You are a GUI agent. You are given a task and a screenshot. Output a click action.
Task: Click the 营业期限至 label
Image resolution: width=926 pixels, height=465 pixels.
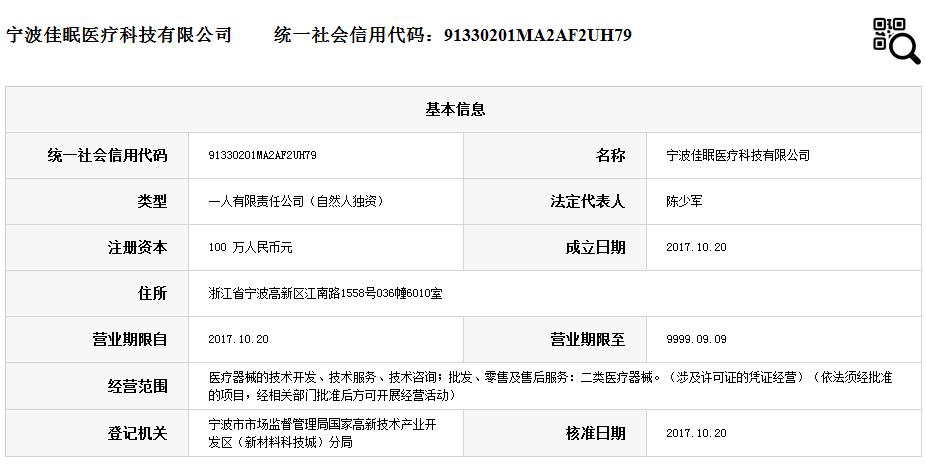coord(587,340)
